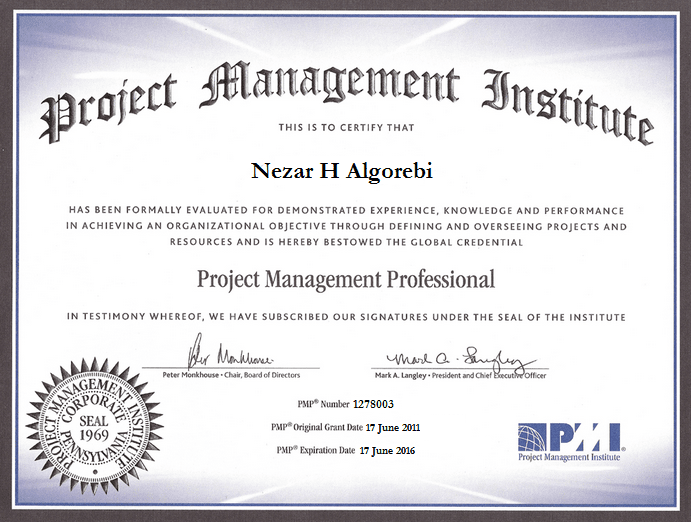
Task: Click the PMP Number 1278003
Action: (x=373, y=404)
